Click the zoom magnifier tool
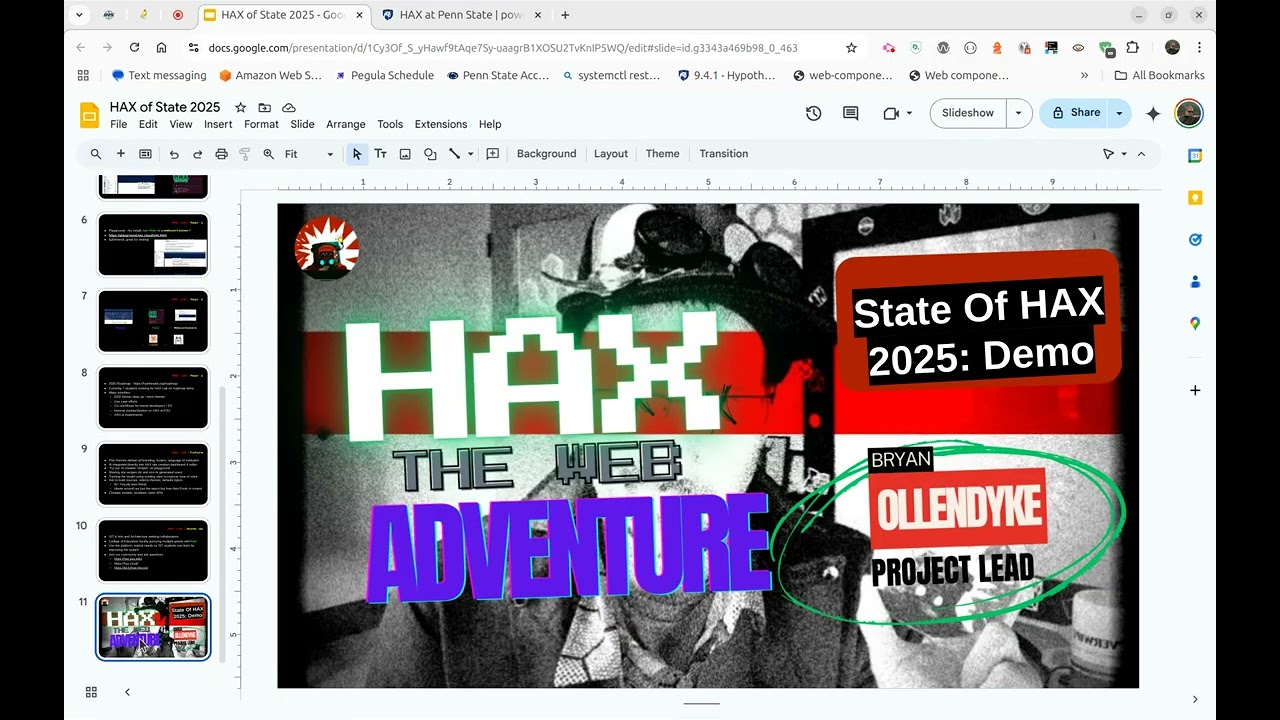 coord(269,154)
